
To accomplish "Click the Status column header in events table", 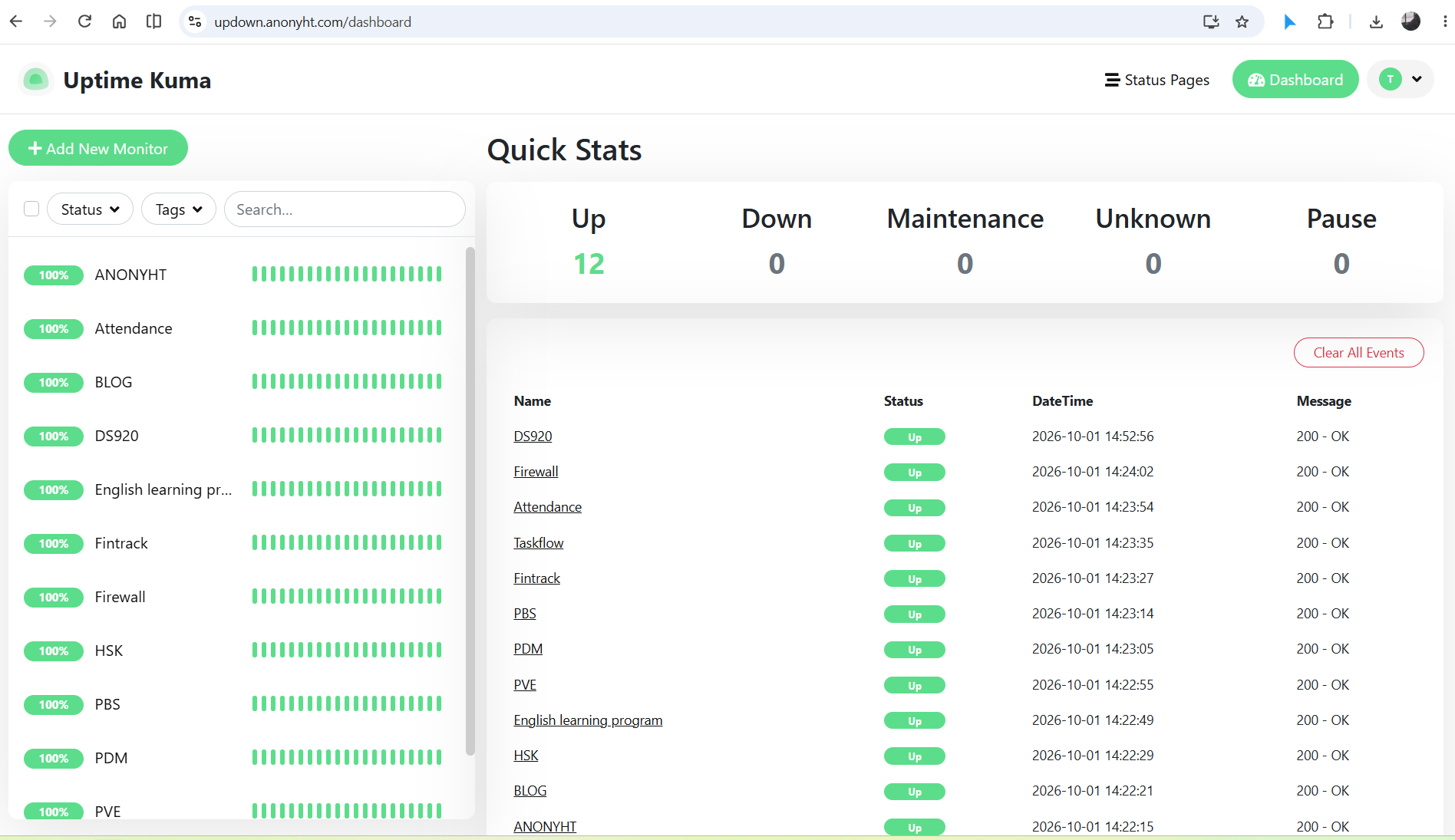I will 903,400.
